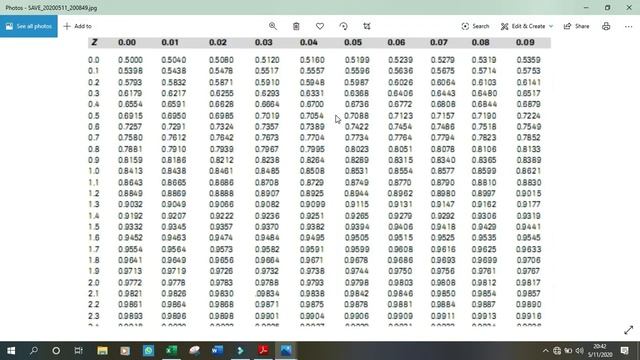Mark photo as favorite with heart icon
Viewport: 640px width, 360px height.
coord(320,26)
